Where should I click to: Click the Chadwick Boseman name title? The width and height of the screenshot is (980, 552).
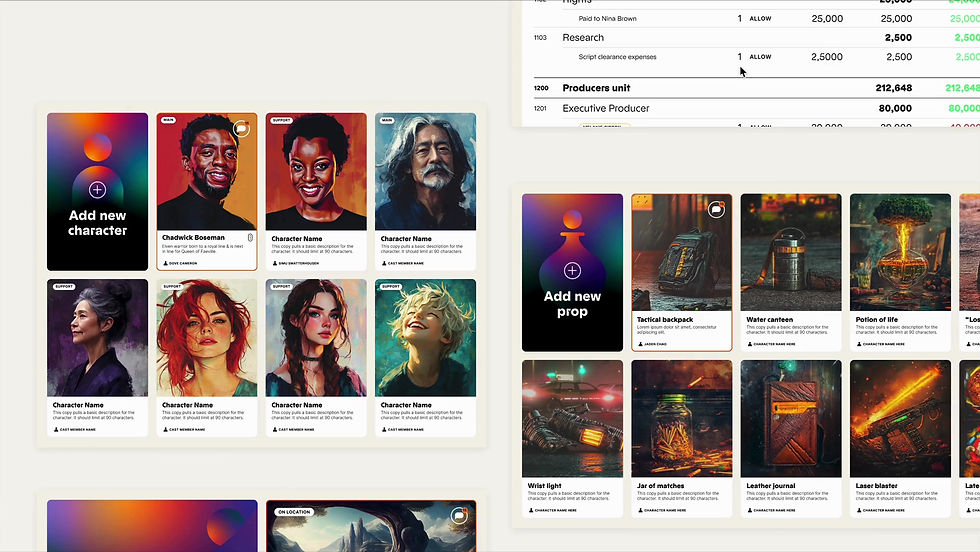(x=193, y=238)
